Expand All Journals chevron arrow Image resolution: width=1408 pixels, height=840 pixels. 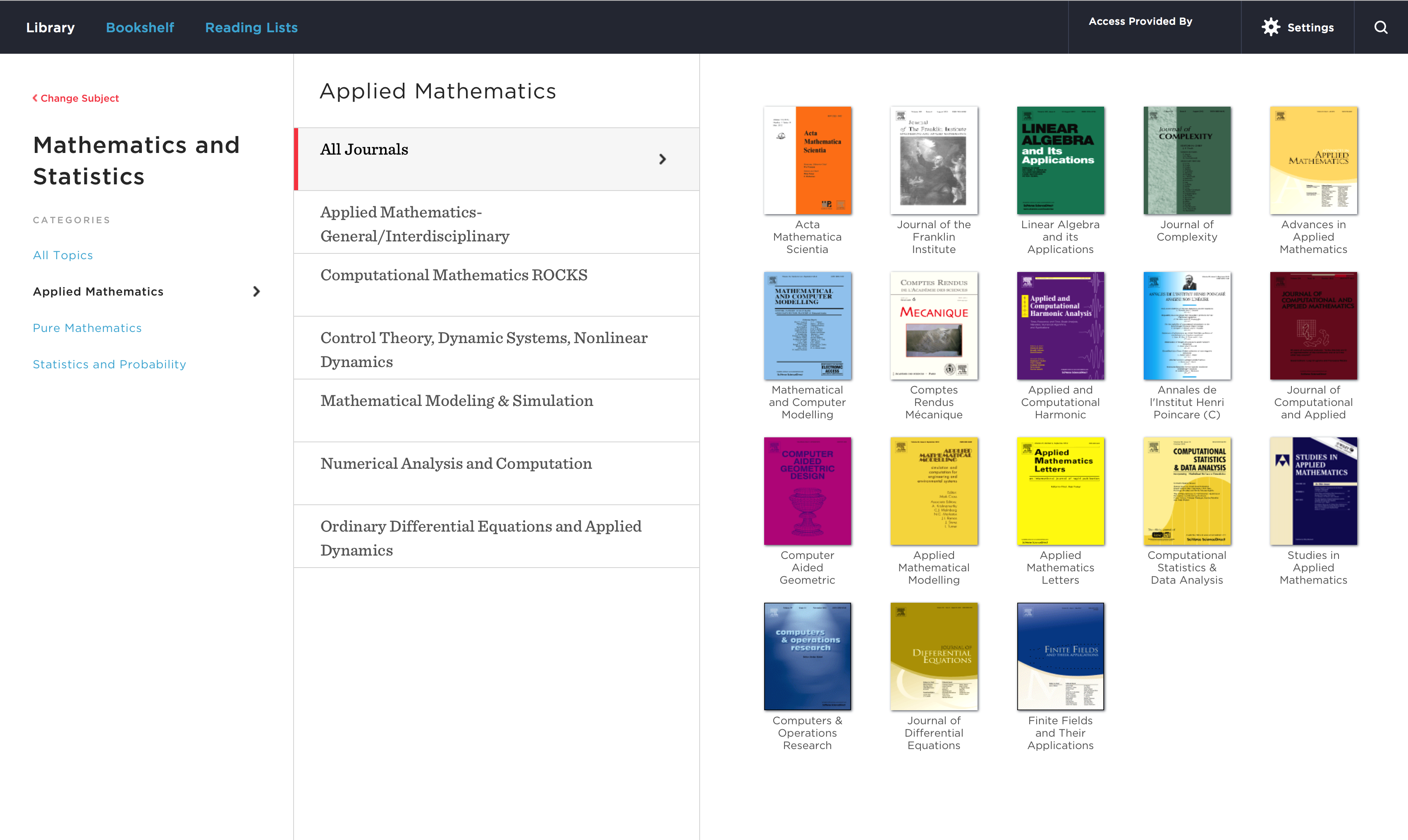[x=662, y=159]
